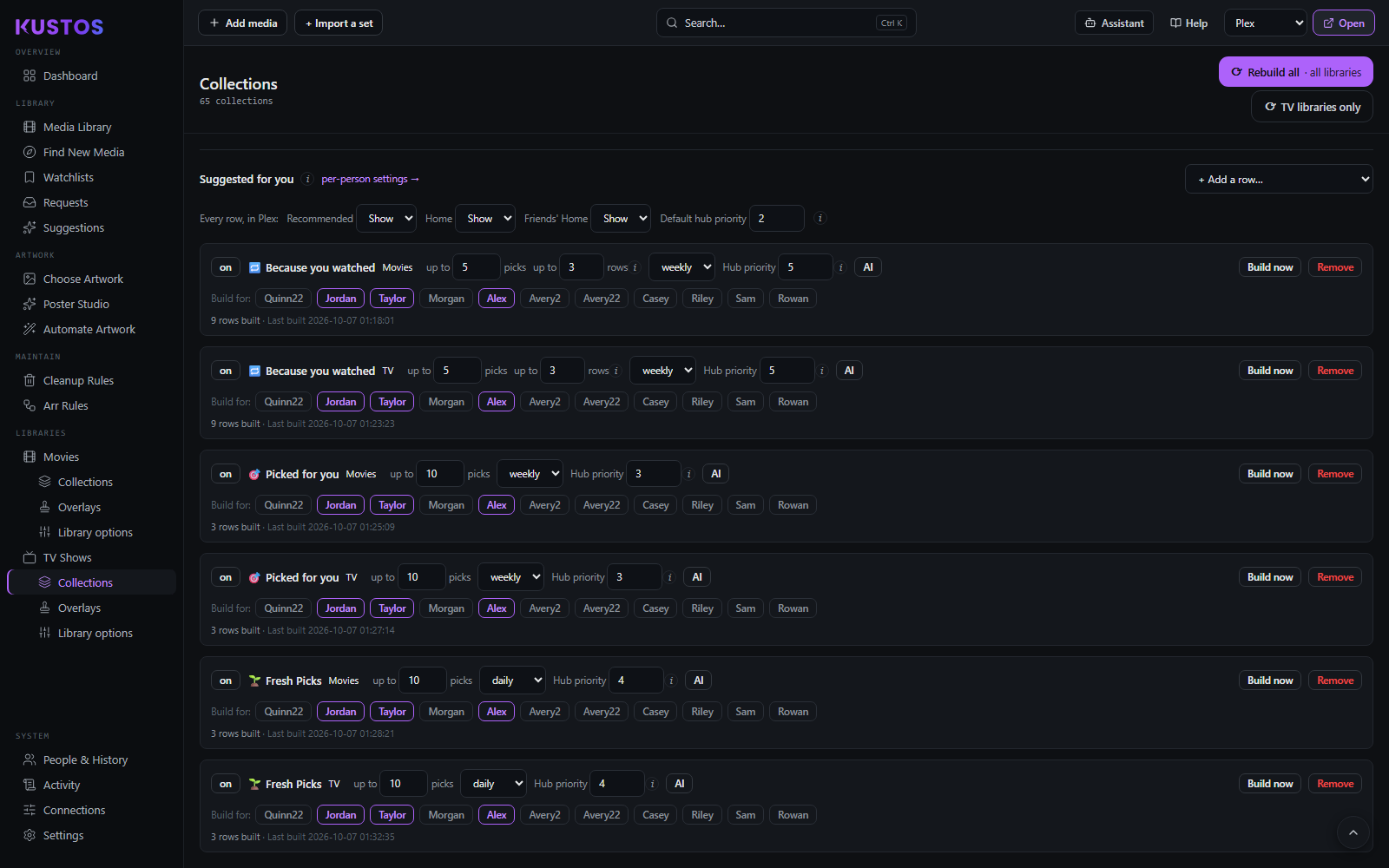1389x868 pixels.
Task: Open Overlays under TV Shows
Action: pos(79,608)
